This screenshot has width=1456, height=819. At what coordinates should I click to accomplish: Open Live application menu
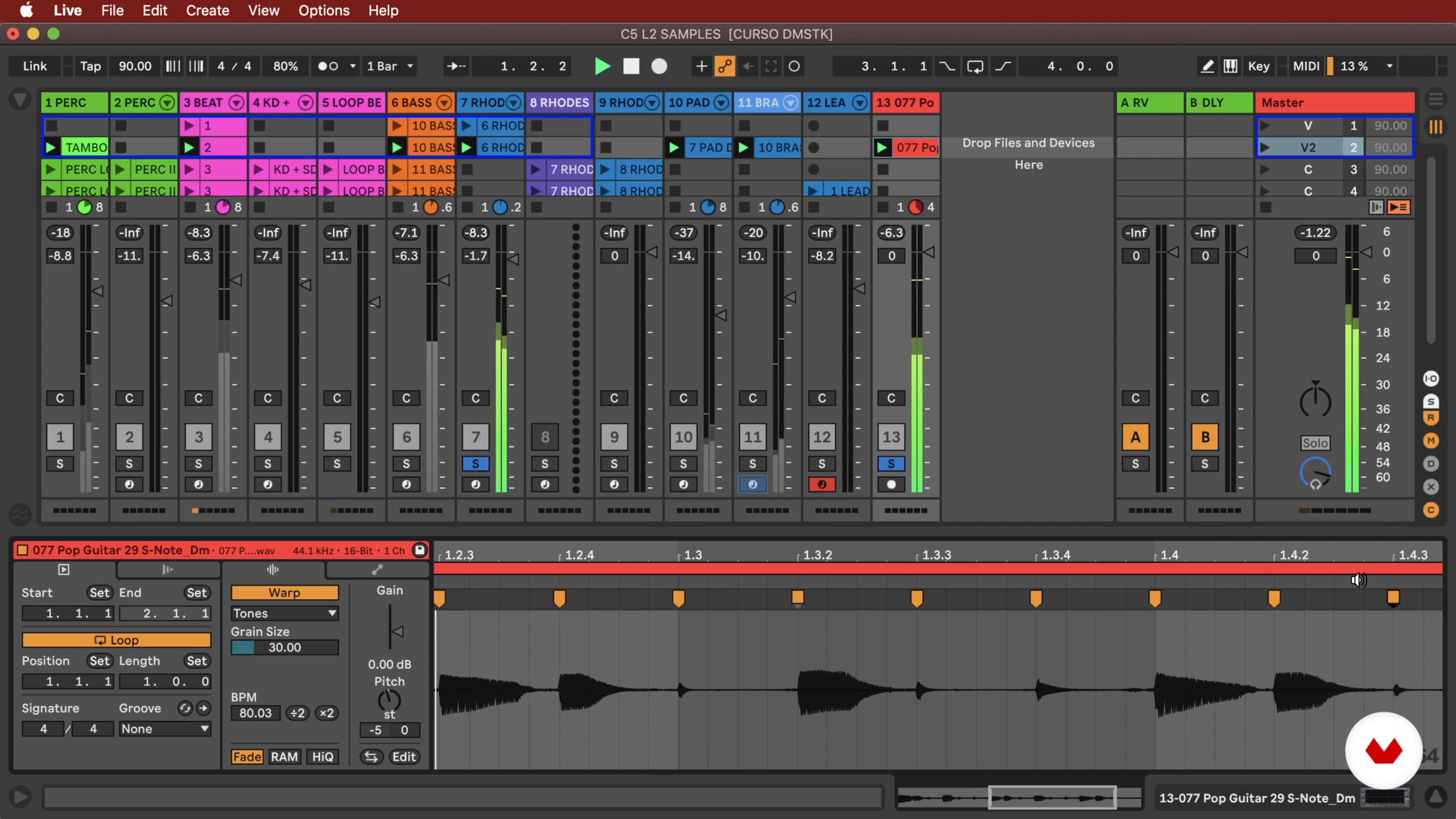(x=68, y=10)
